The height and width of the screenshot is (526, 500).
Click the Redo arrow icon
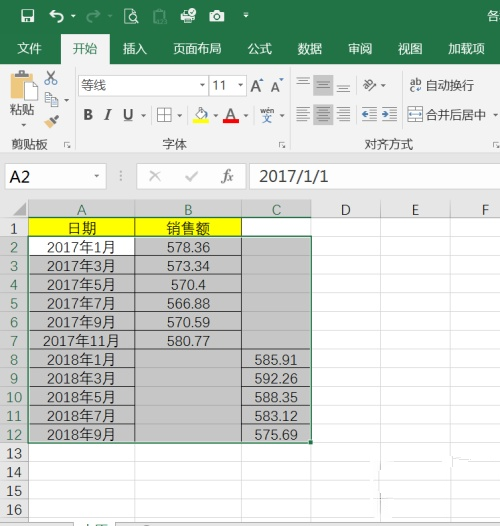pyautogui.click(x=93, y=16)
